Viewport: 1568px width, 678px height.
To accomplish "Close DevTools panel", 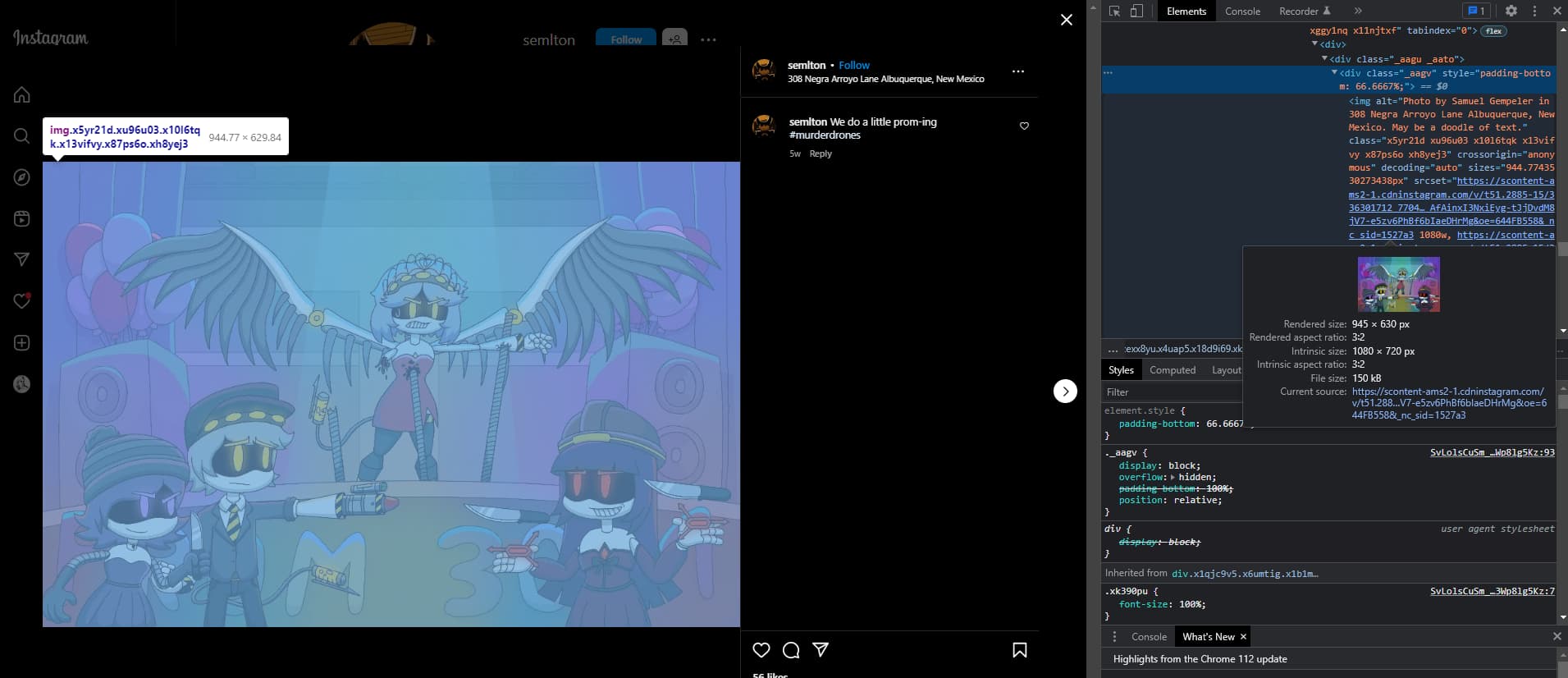I will (x=1557, y=11).
